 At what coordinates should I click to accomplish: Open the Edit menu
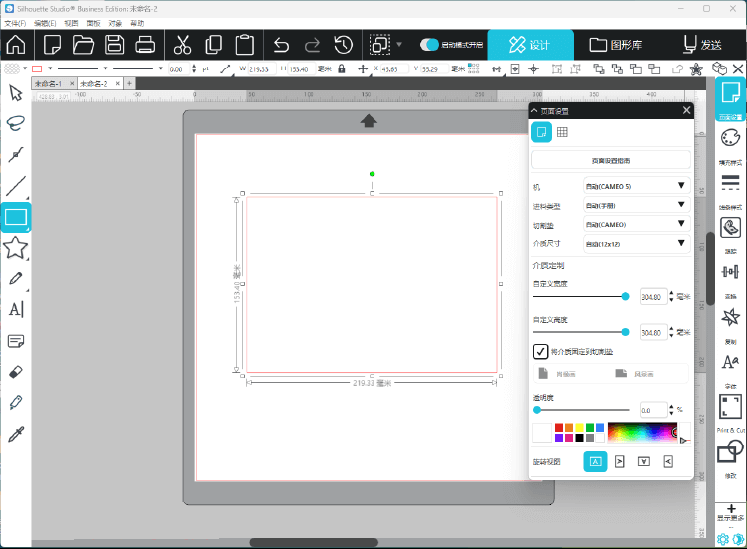pos(45,23)
